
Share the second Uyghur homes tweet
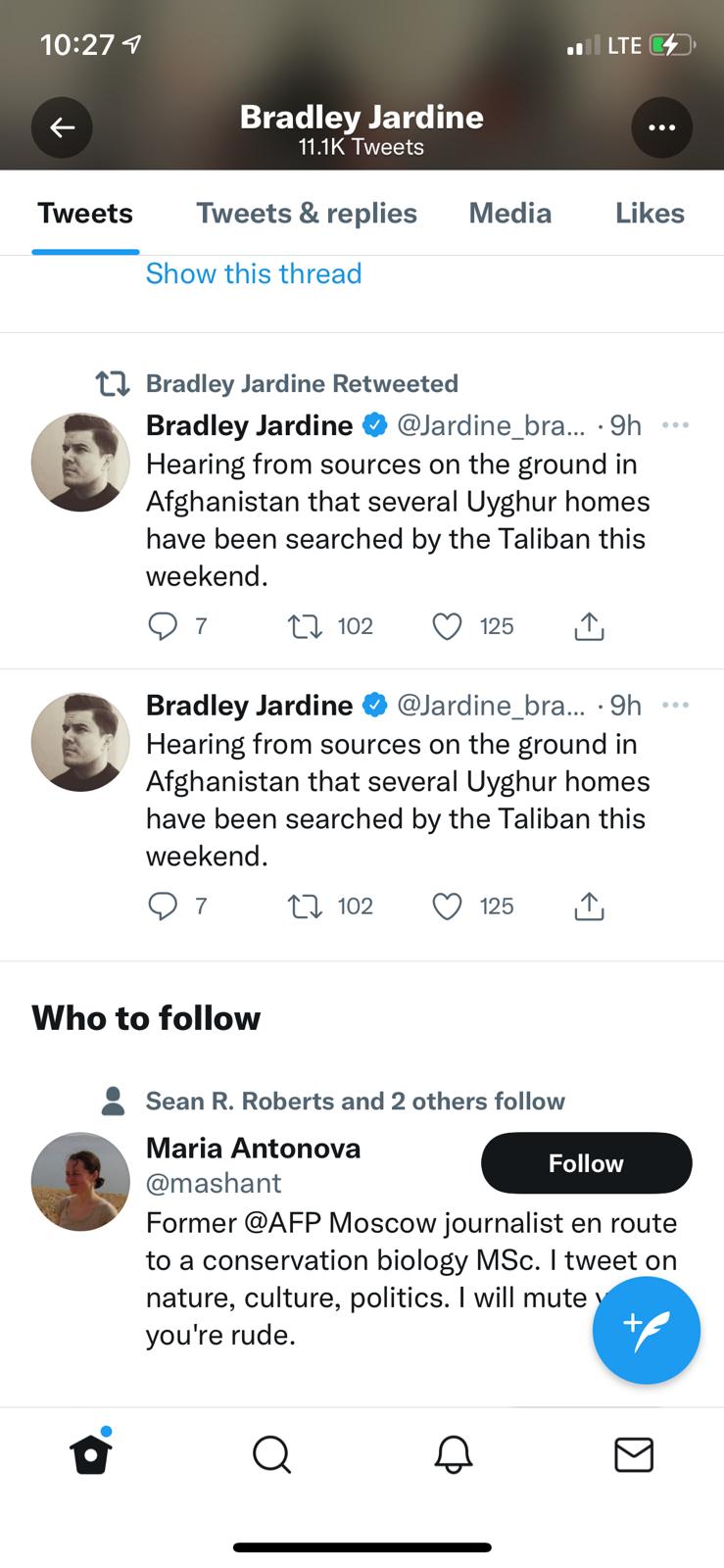click(588, 906)
